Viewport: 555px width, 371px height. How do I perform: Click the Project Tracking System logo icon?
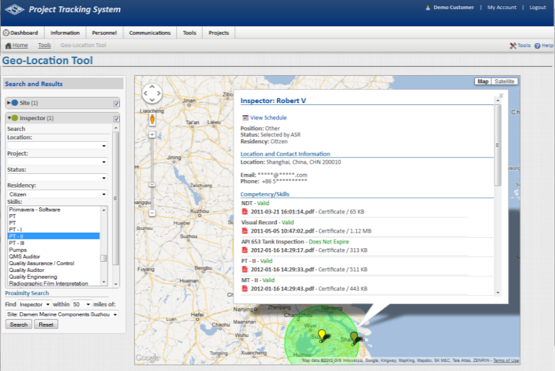(x=14, y=9)
